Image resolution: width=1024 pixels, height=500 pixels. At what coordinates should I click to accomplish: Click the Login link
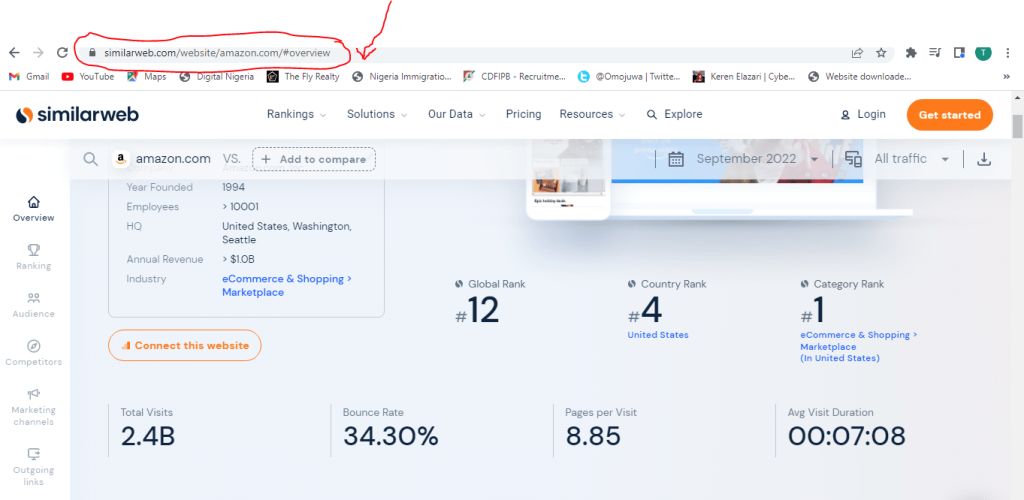(x=863, y=114)
